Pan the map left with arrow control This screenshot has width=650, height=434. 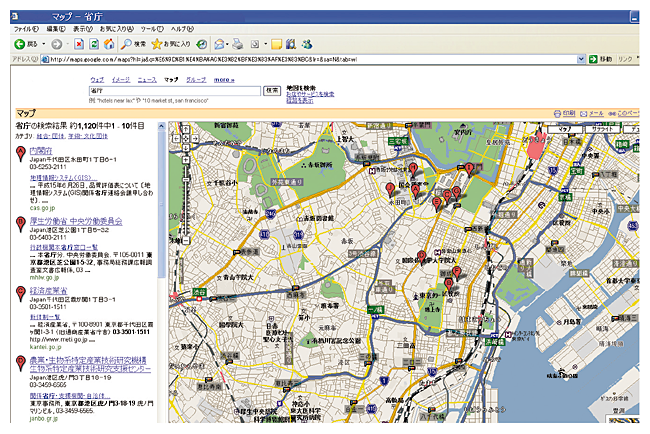click(x=177, y=138)
